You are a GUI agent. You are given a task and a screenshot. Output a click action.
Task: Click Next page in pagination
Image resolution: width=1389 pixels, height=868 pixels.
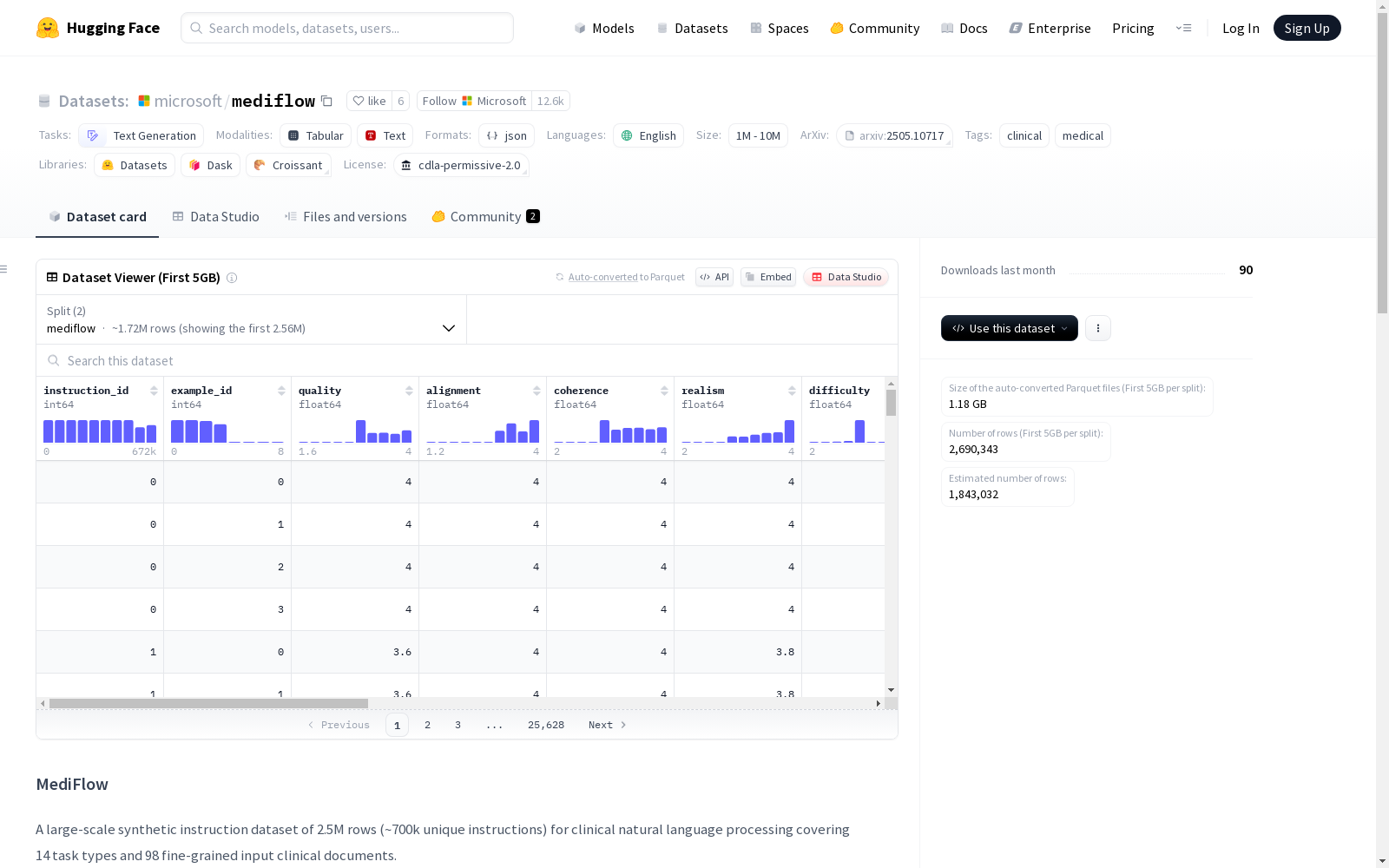[x=607, y=725]
